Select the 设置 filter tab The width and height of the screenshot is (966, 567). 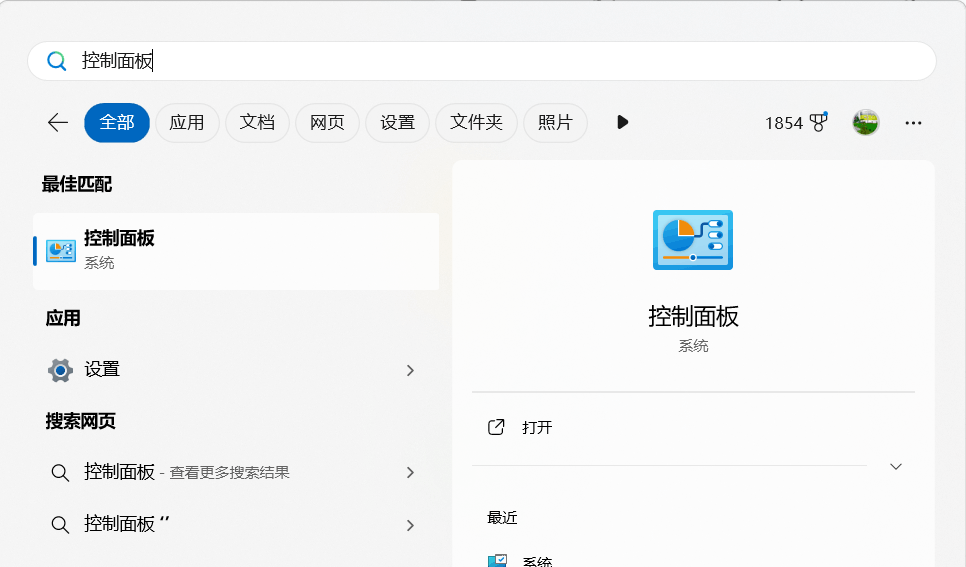pos(397,123)
